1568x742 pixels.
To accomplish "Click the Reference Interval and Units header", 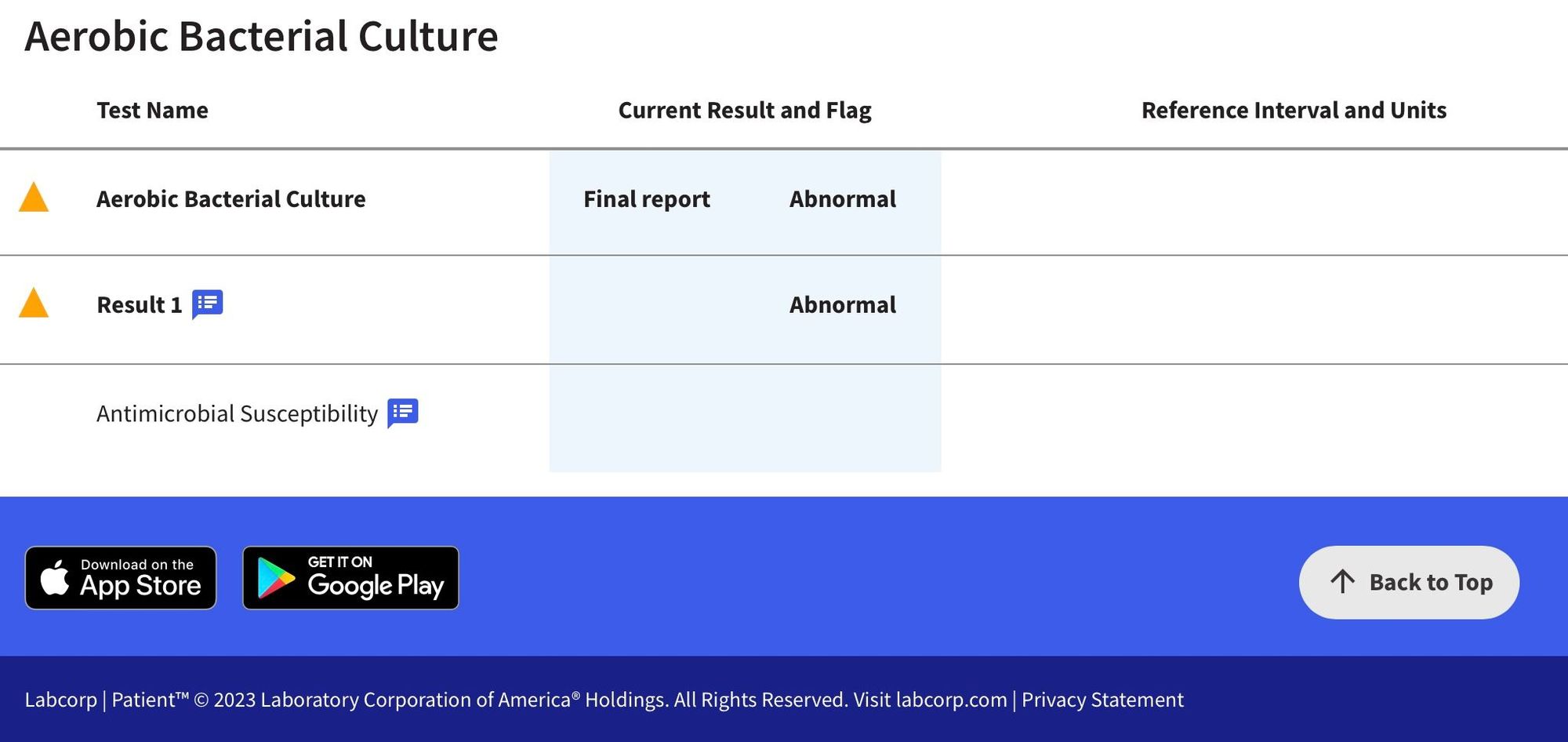I will 1294,110.
